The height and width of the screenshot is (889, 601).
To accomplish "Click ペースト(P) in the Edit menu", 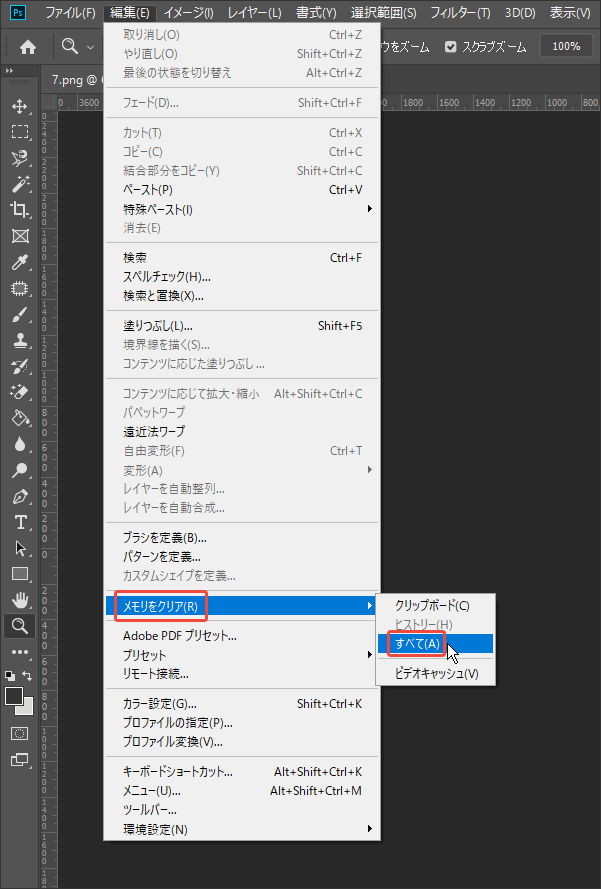I will tap(242, 190).
